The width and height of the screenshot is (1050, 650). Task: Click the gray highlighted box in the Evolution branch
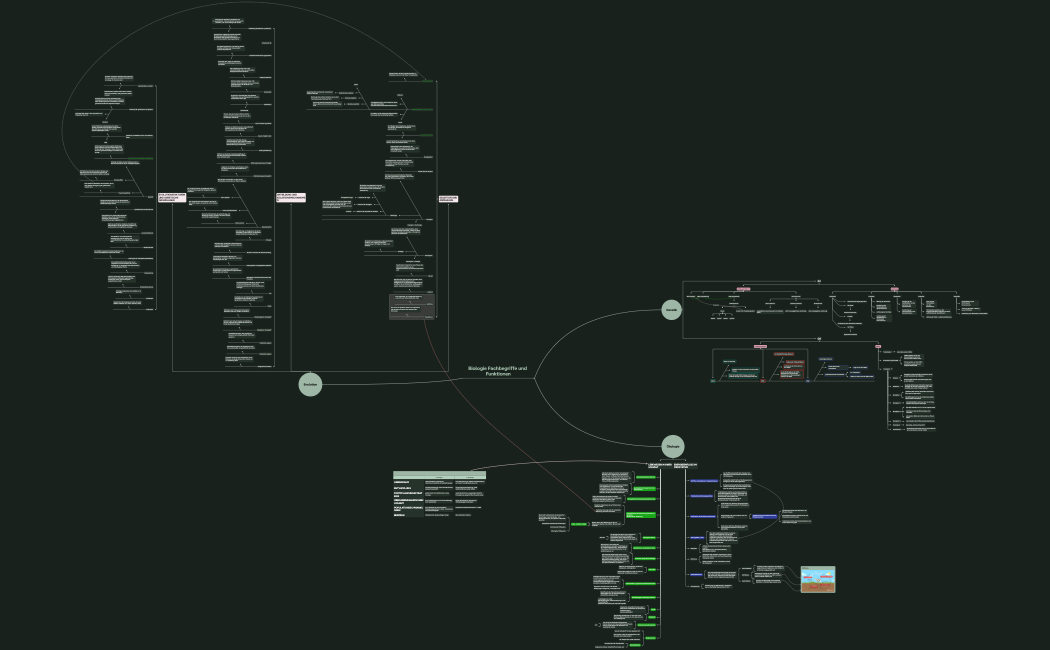412,305
